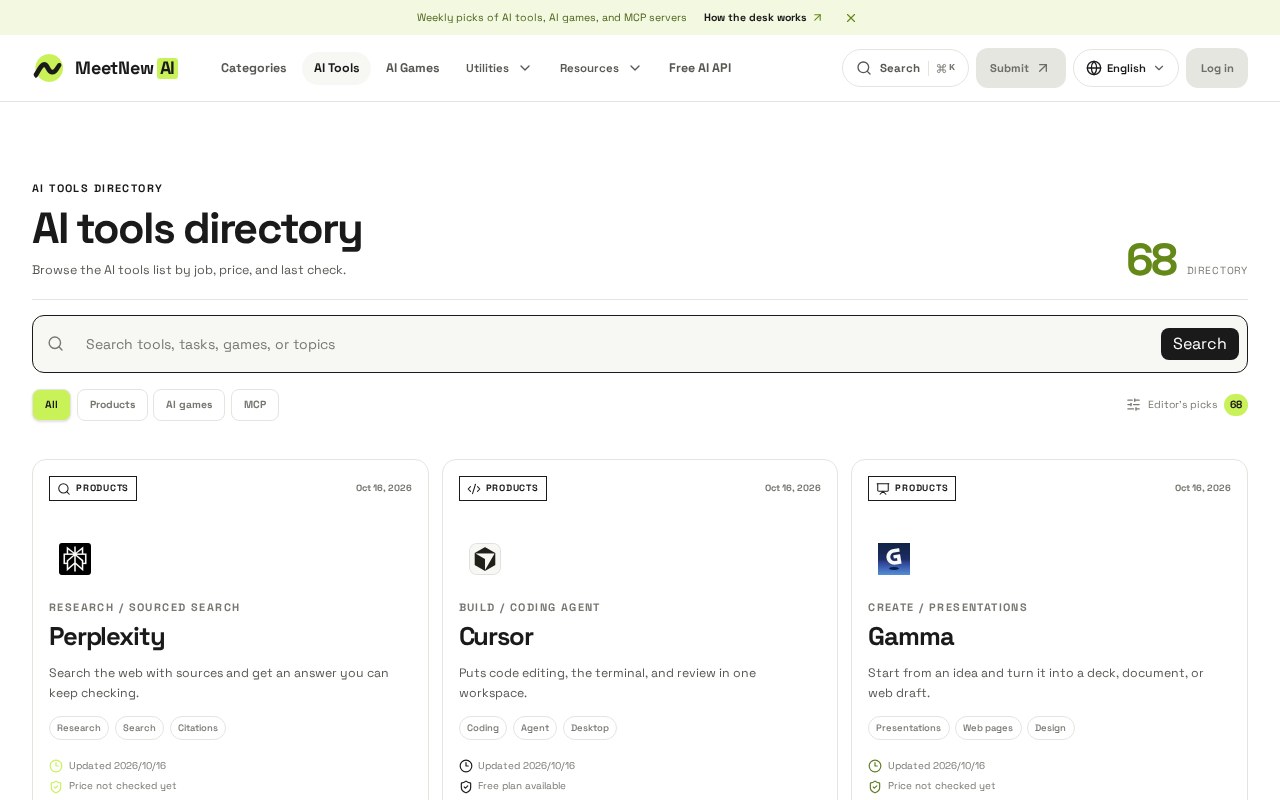Image resolution: width=1280 pixels, height=800 pixels.
Task: Open the Gamma tool title
Action: point(911,637)
